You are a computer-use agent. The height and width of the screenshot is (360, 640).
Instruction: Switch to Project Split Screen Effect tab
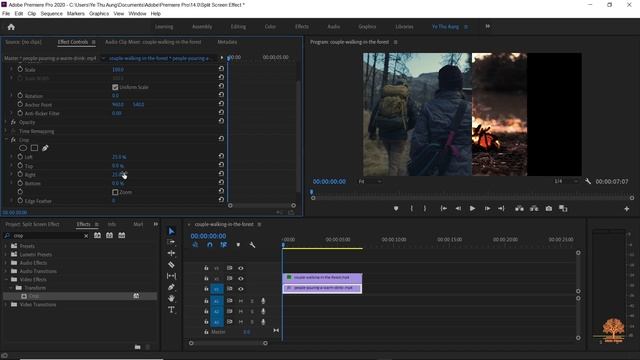point(32,224)
